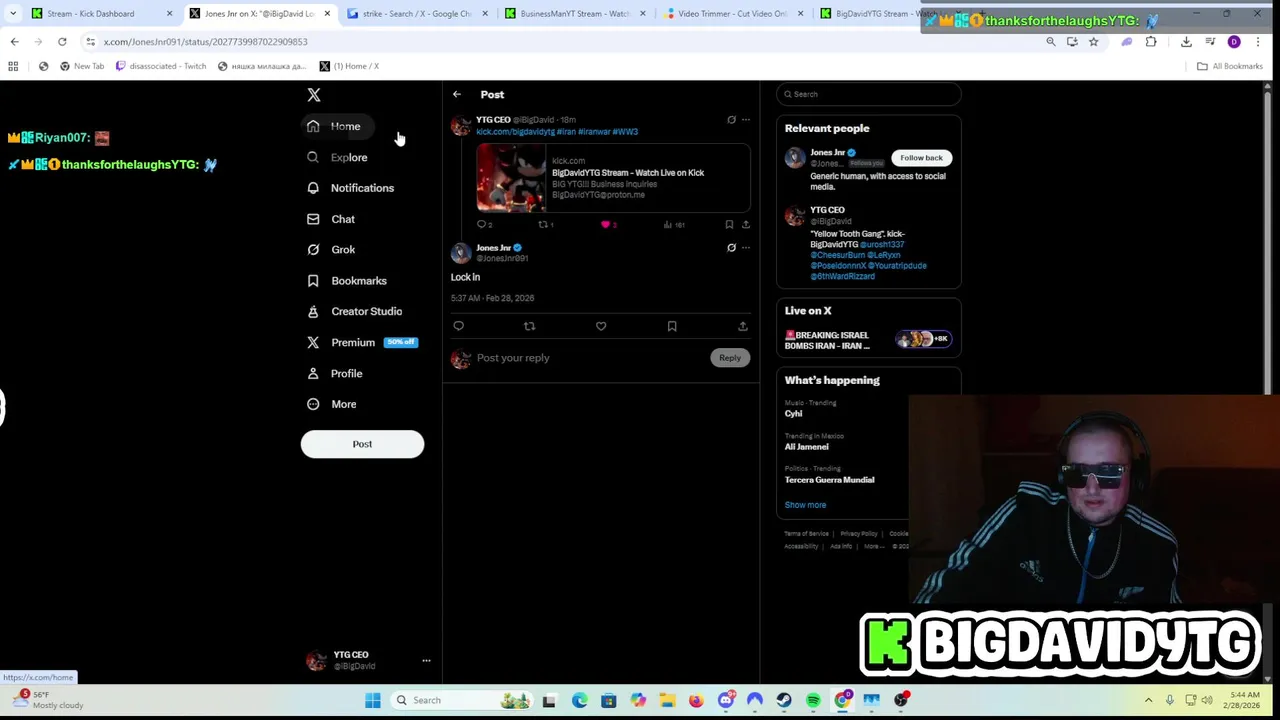This screenshot has width=1280, height=720.
Task: Like the Lock in post
Action: point(601,326)
